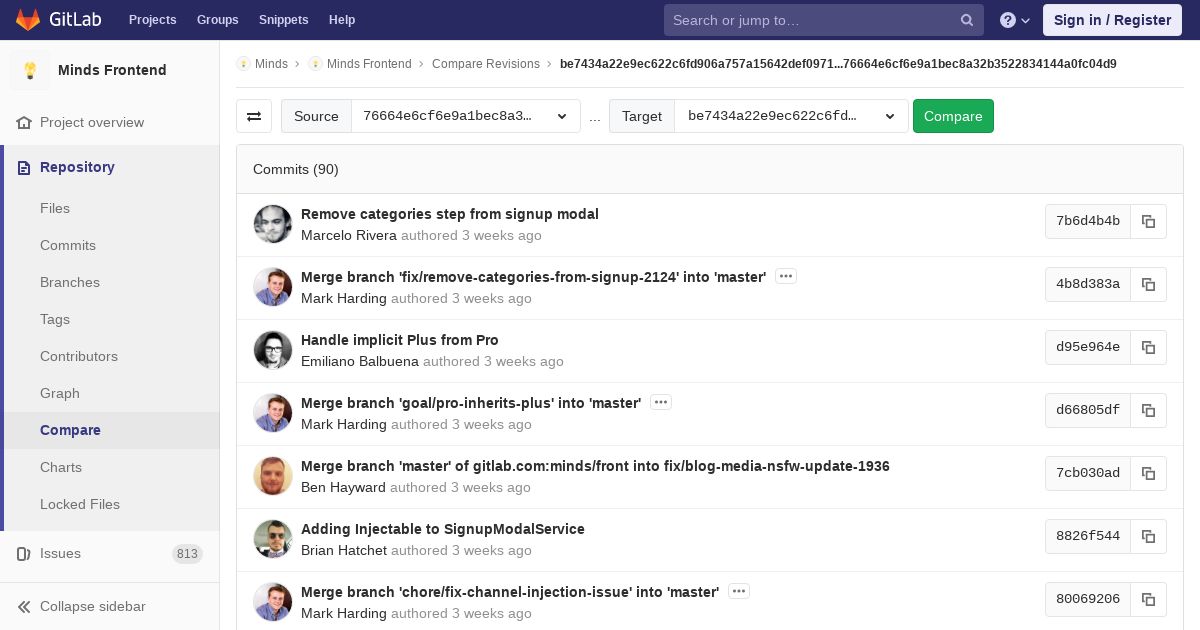Click the Project overview home icon

(x=24, y=122)
